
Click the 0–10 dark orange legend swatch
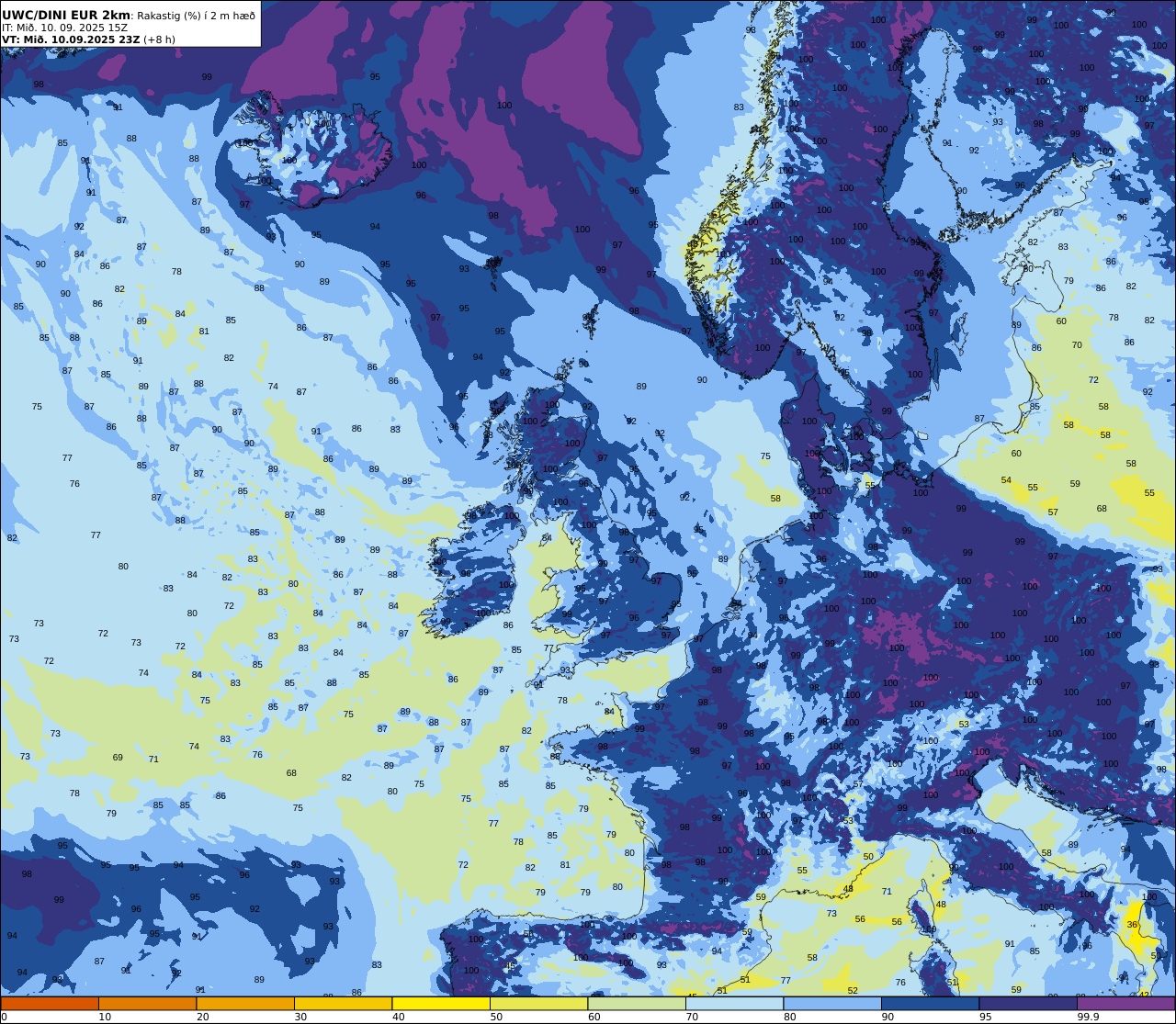click(50, 1003)
